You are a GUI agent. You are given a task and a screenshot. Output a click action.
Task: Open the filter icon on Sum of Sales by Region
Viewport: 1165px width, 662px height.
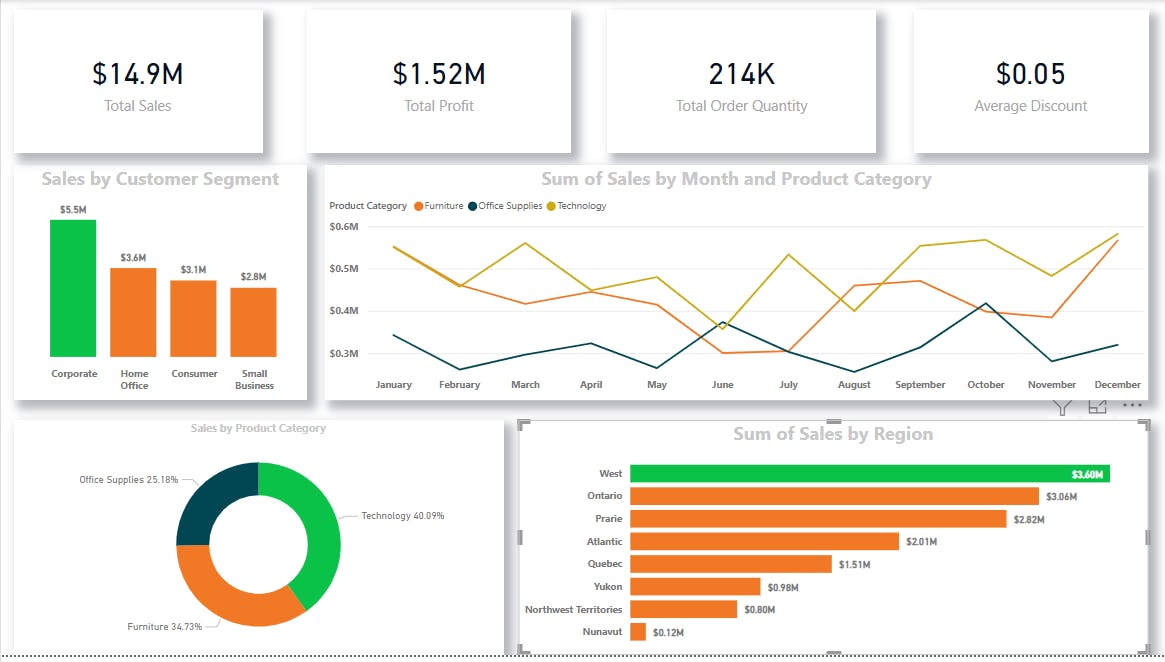[x=1061, y=405]
